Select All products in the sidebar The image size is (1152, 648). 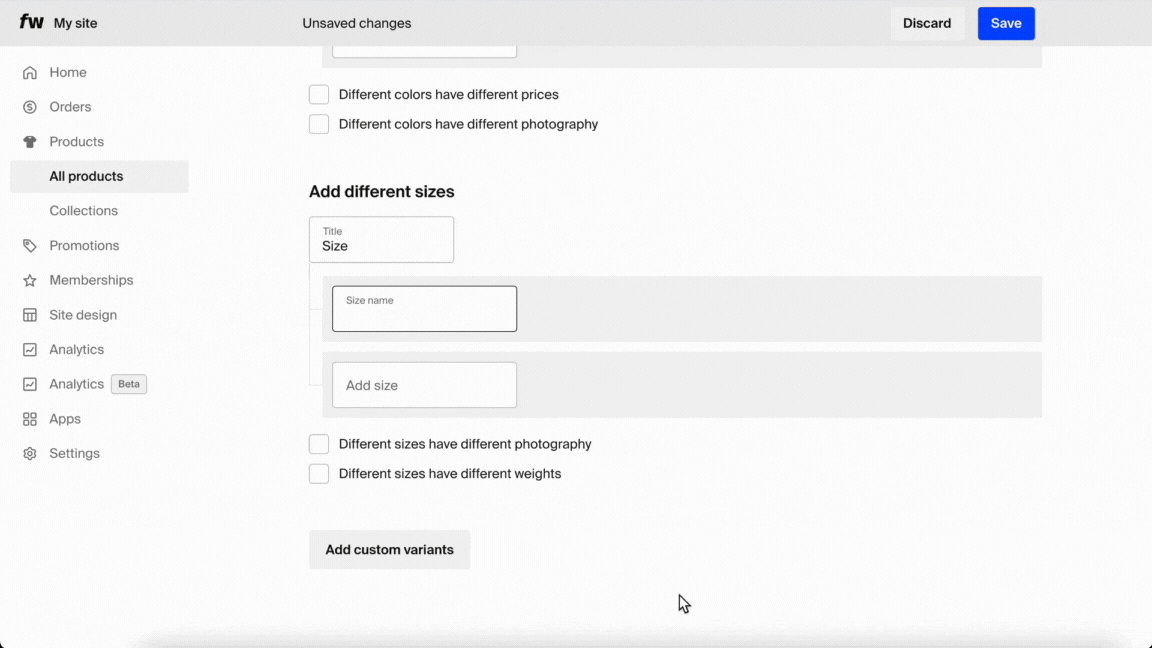[86, 176]
